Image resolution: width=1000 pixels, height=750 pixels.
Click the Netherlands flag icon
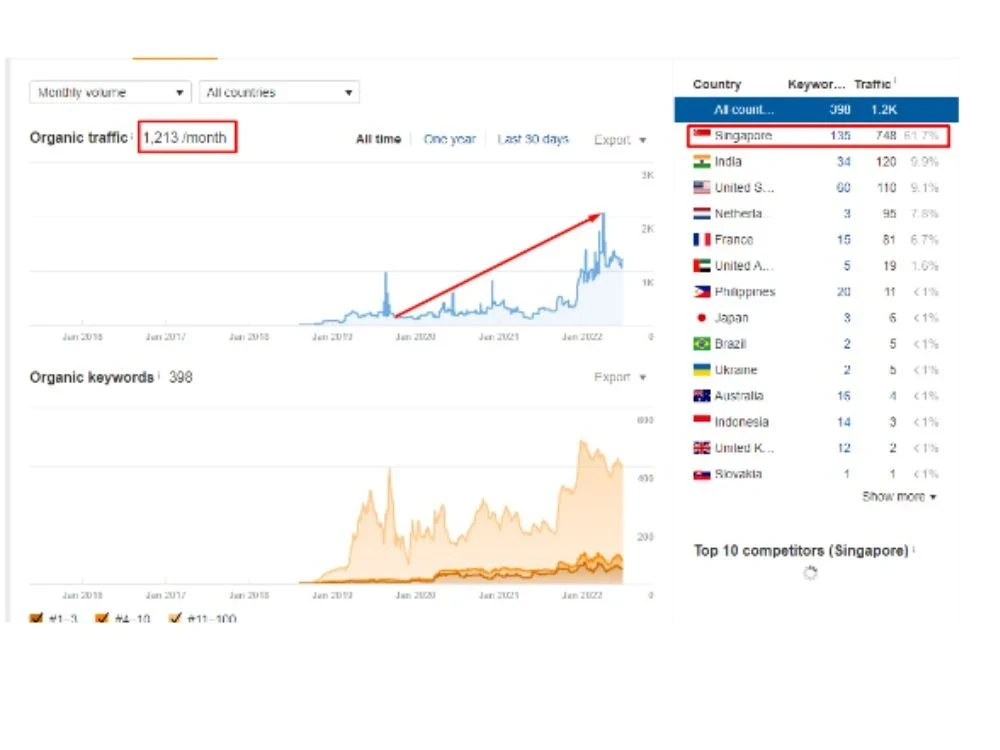click(702, 214)
